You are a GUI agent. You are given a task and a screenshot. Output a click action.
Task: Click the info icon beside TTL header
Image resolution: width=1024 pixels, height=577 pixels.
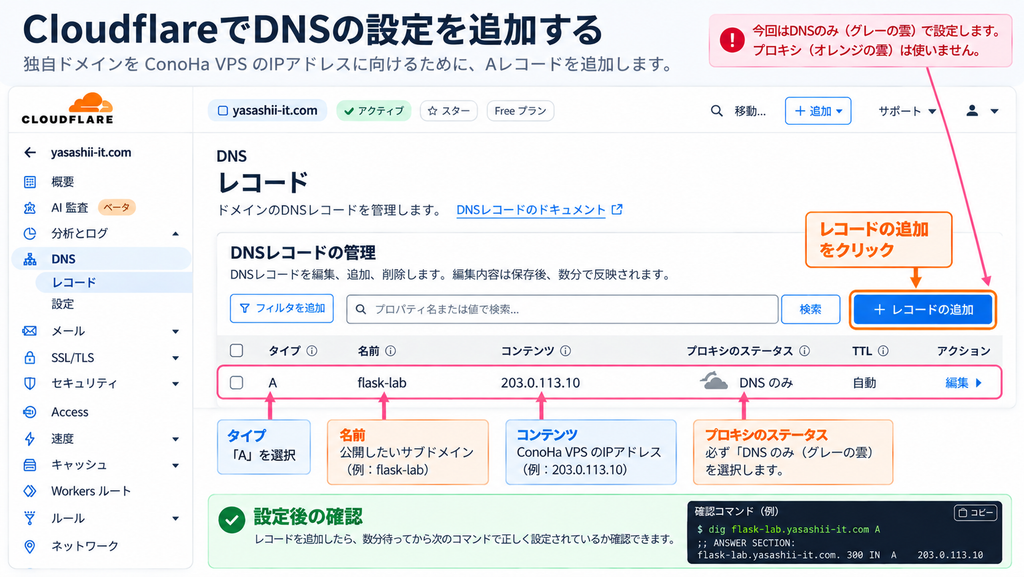point(883,351)
